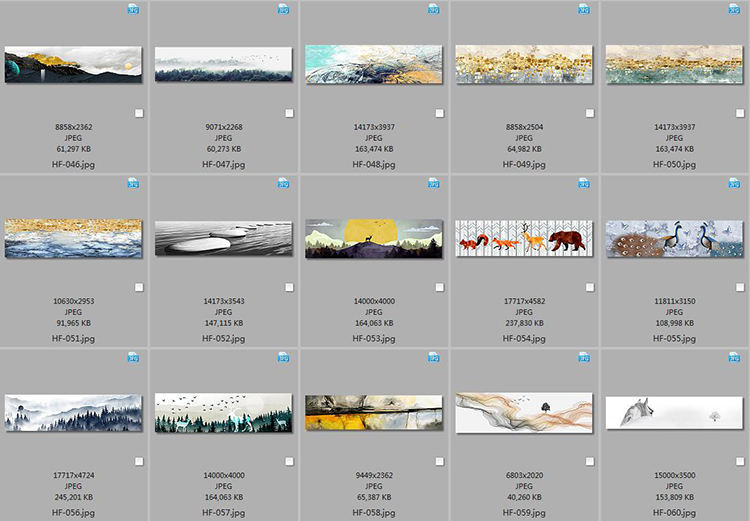Click the blue badge icon above HF-052 thumbnail
This screenshot has height=521, width=750.
[283, 183]
